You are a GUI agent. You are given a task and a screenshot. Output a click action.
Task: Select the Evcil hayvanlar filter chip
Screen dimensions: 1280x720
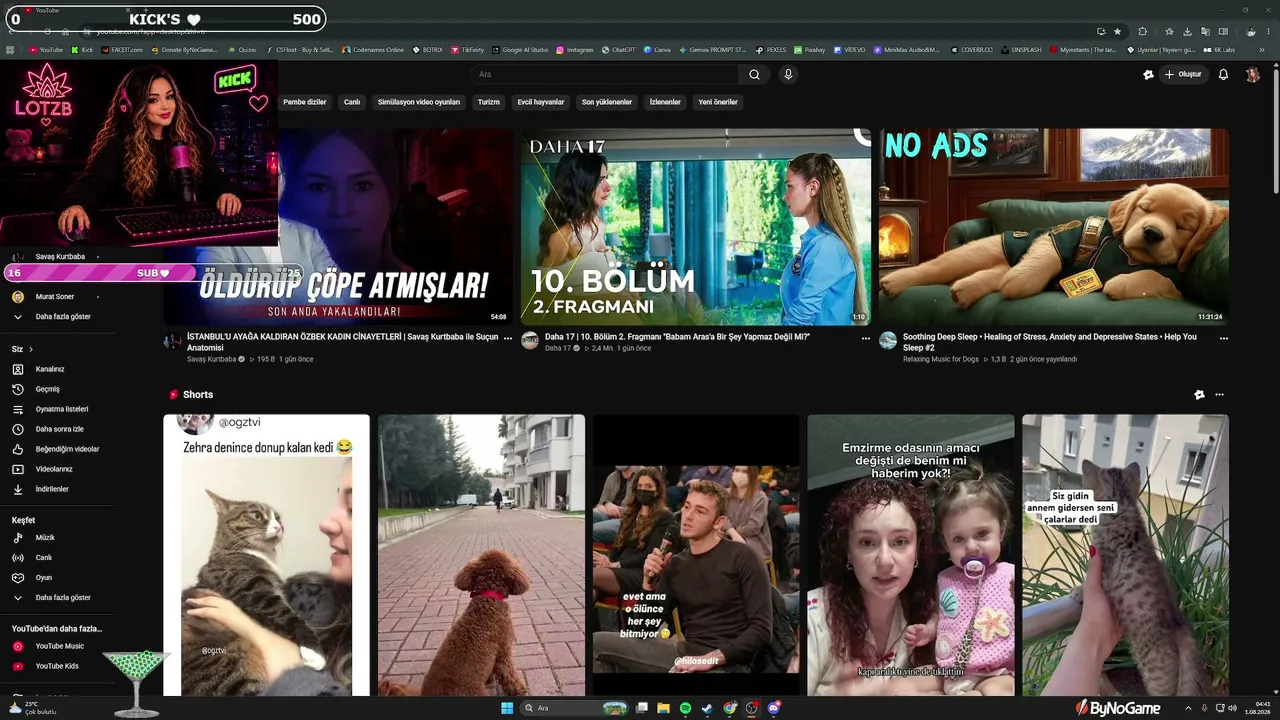click(x=541, y=102)
